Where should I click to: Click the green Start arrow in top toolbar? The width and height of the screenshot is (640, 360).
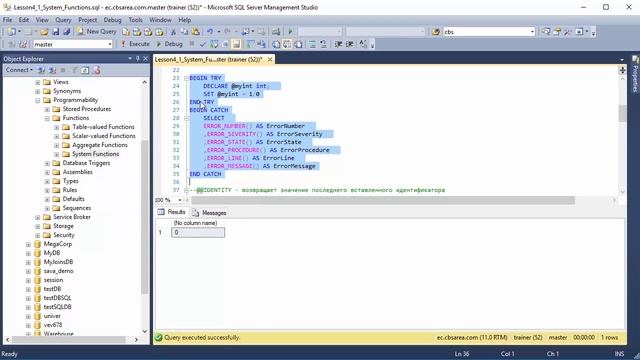[x=290, y=31]
